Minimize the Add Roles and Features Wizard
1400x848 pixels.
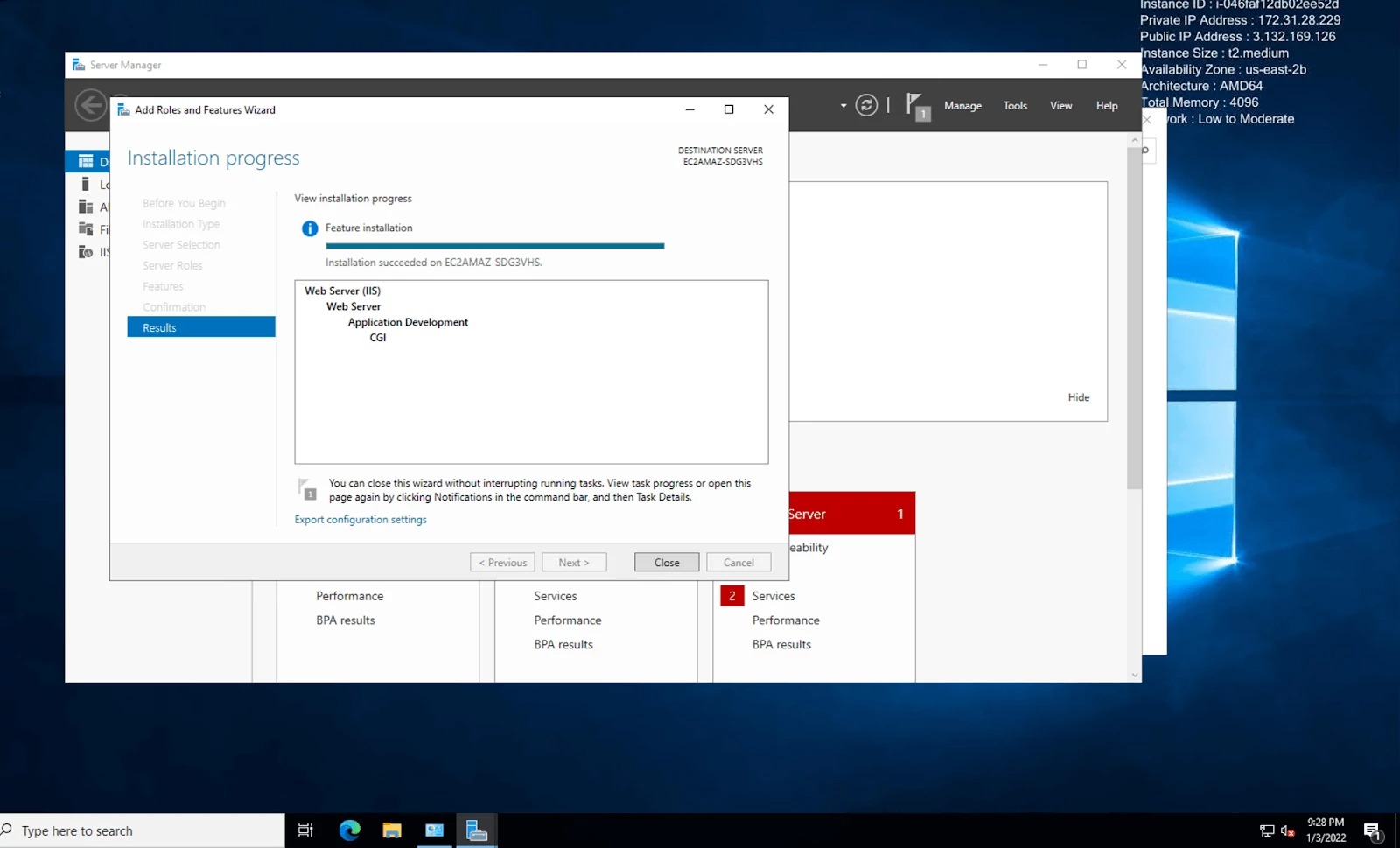[x=689, y=109]
